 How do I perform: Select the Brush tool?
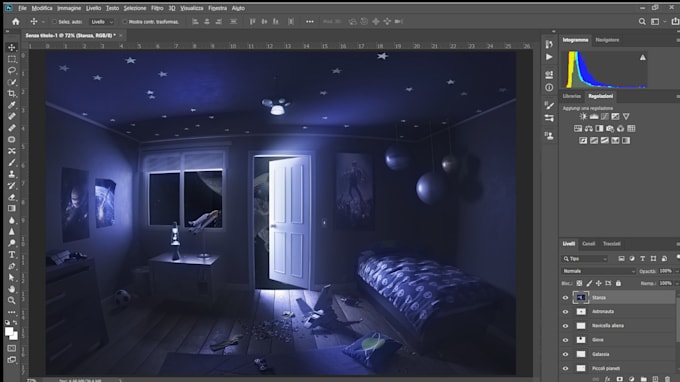click(12, 163)
